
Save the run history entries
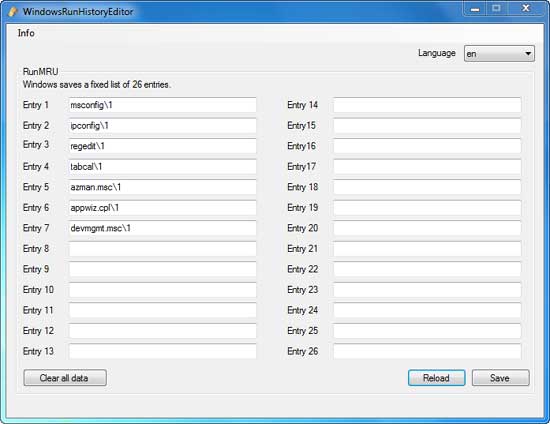tap(500, 378)
